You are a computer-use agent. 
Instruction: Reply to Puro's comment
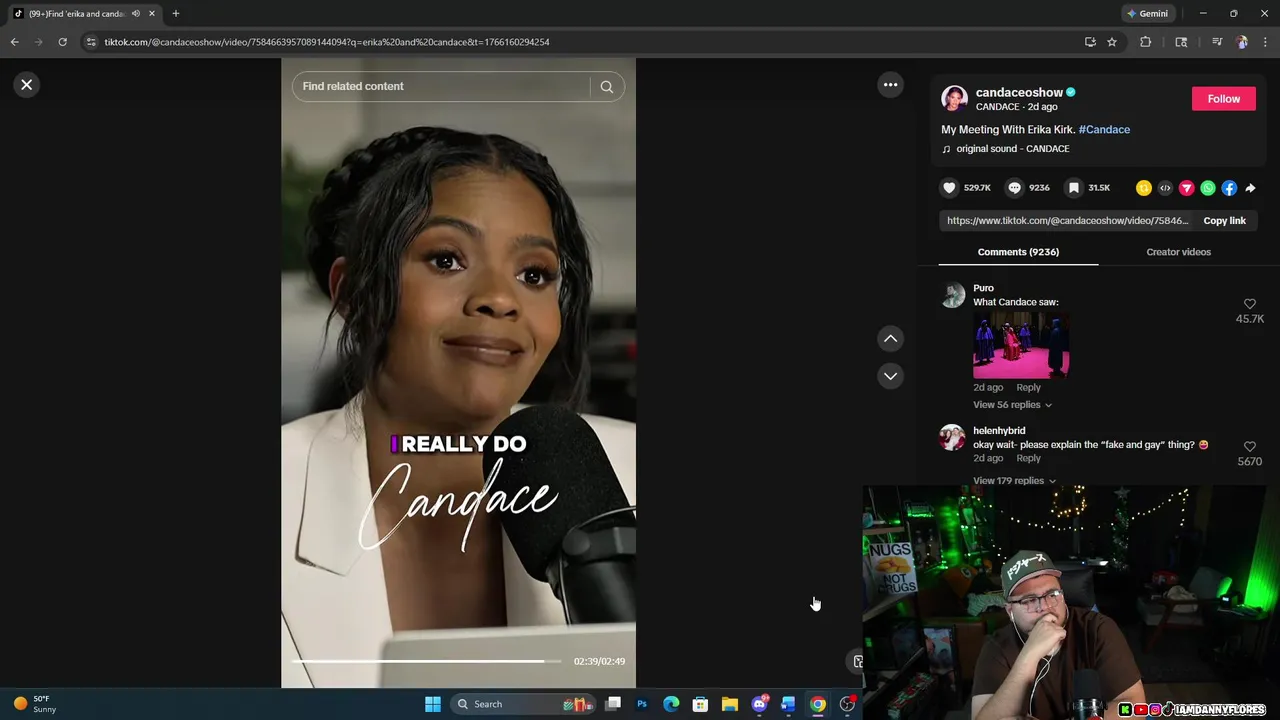(x=1028, y=388)
